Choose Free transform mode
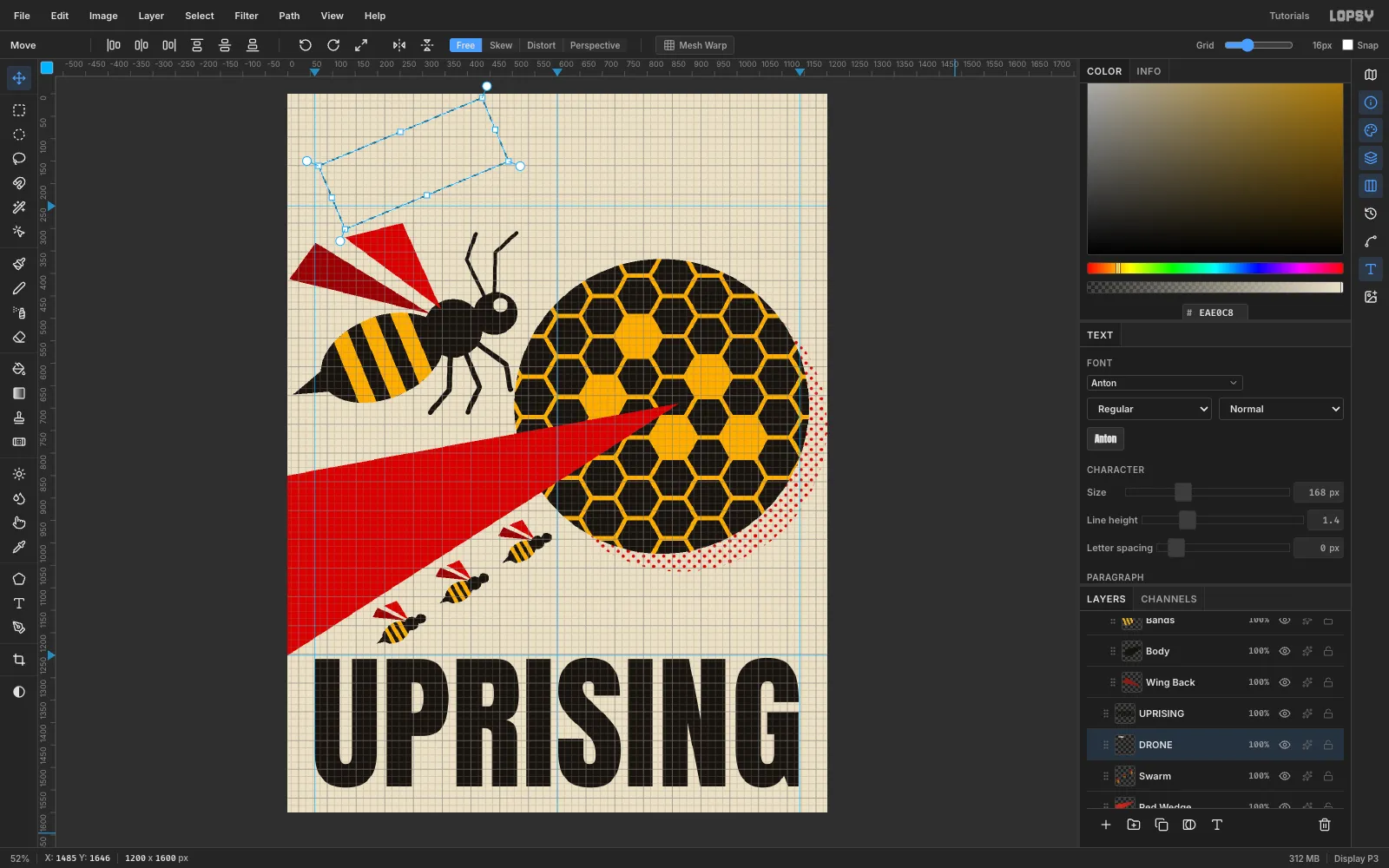 (465, 45)
